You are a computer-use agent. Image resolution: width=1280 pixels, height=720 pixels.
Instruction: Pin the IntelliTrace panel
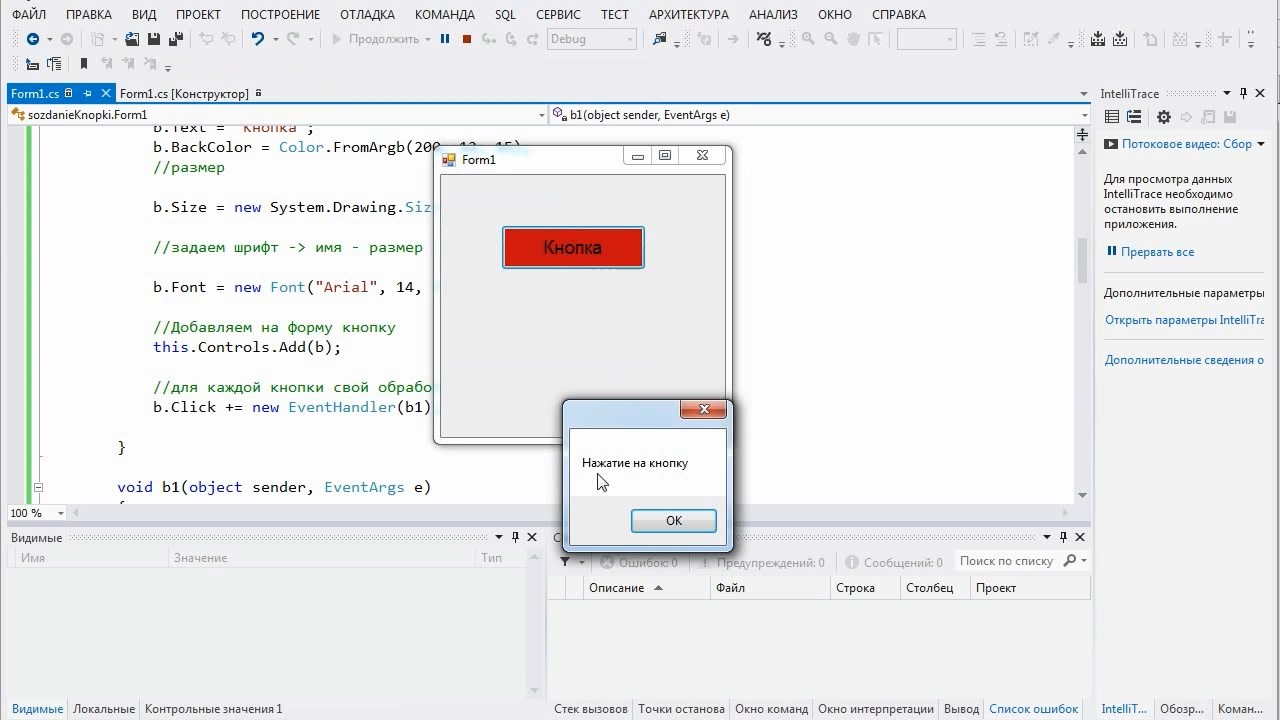click(x=1243, y=93)
